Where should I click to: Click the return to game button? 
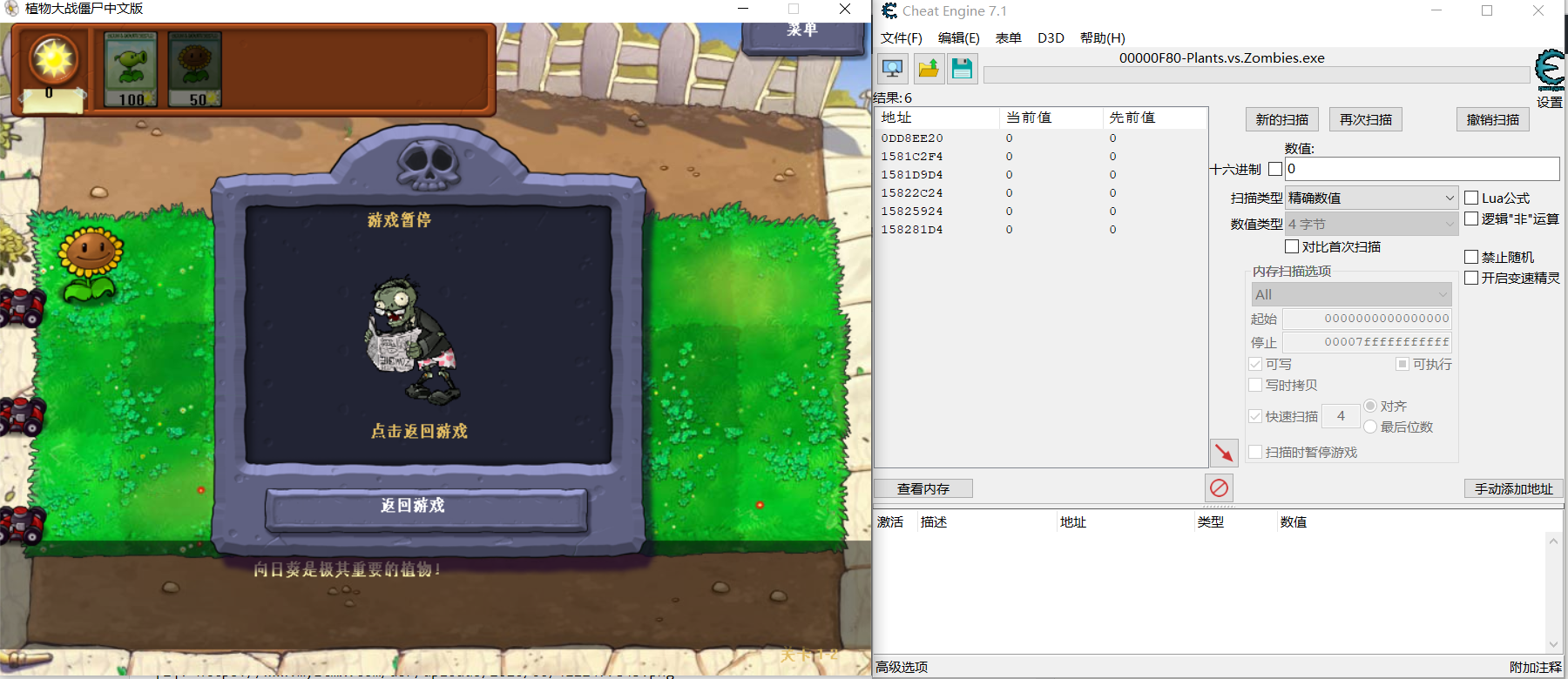click(427, 508)
